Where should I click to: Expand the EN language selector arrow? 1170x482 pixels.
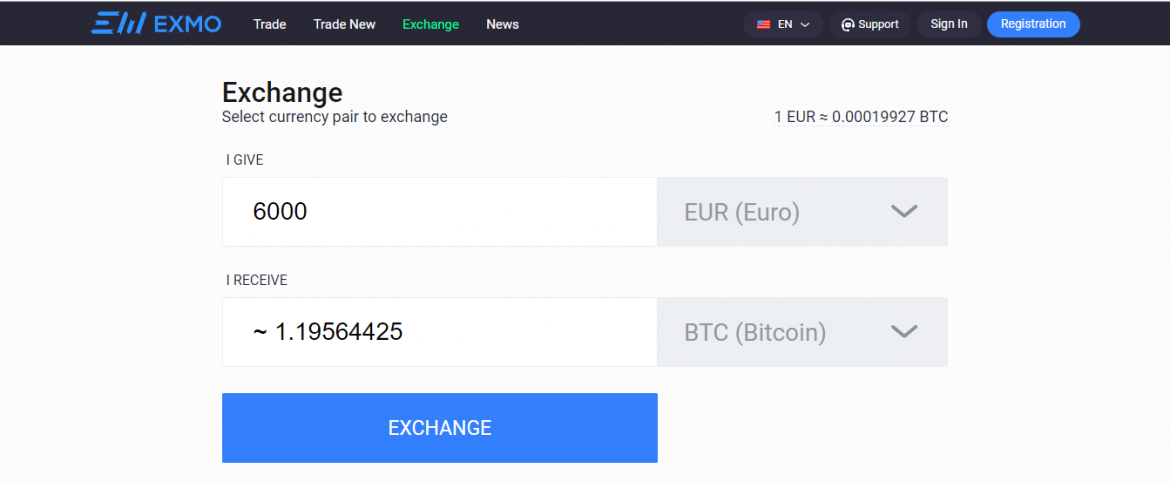coord(805,24)
